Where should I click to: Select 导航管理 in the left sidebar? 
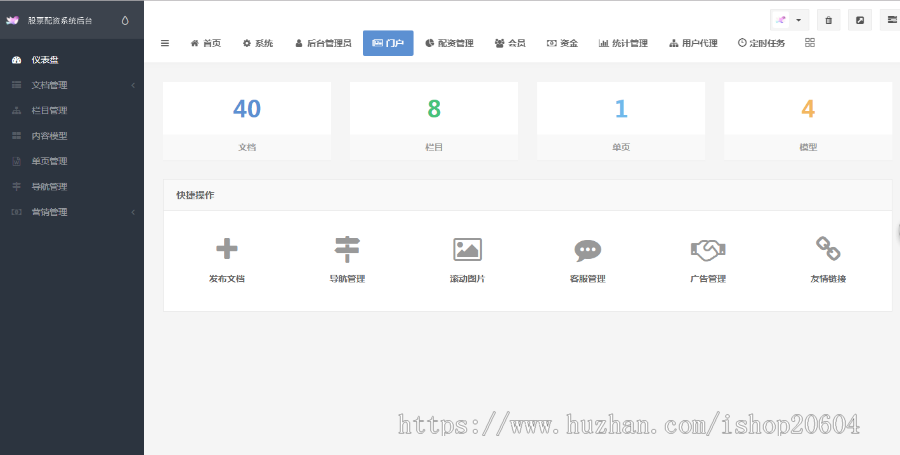[72, 186]
